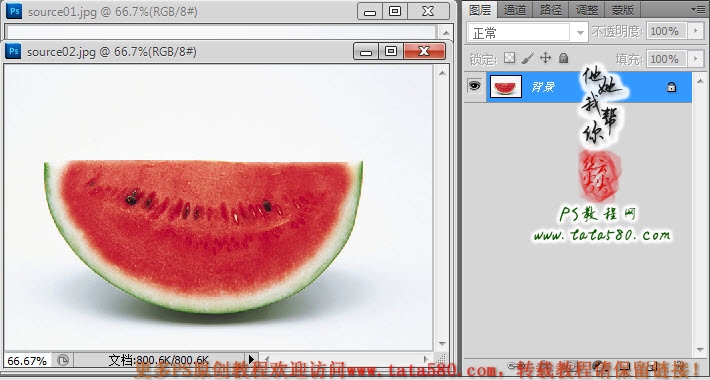Click source02 vertical scrollbar down arrow
This screenshot has height=380, width=710.
pyautogui.click(x=442, y=344)
